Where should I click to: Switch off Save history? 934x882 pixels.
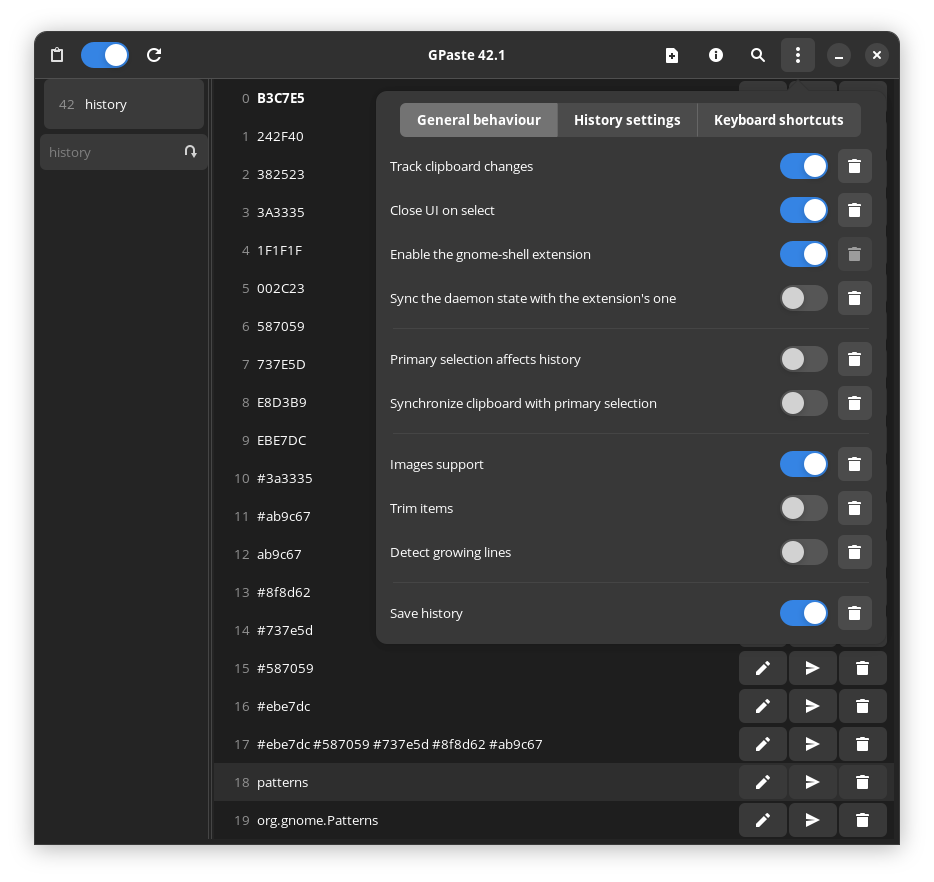coord(804,613)
